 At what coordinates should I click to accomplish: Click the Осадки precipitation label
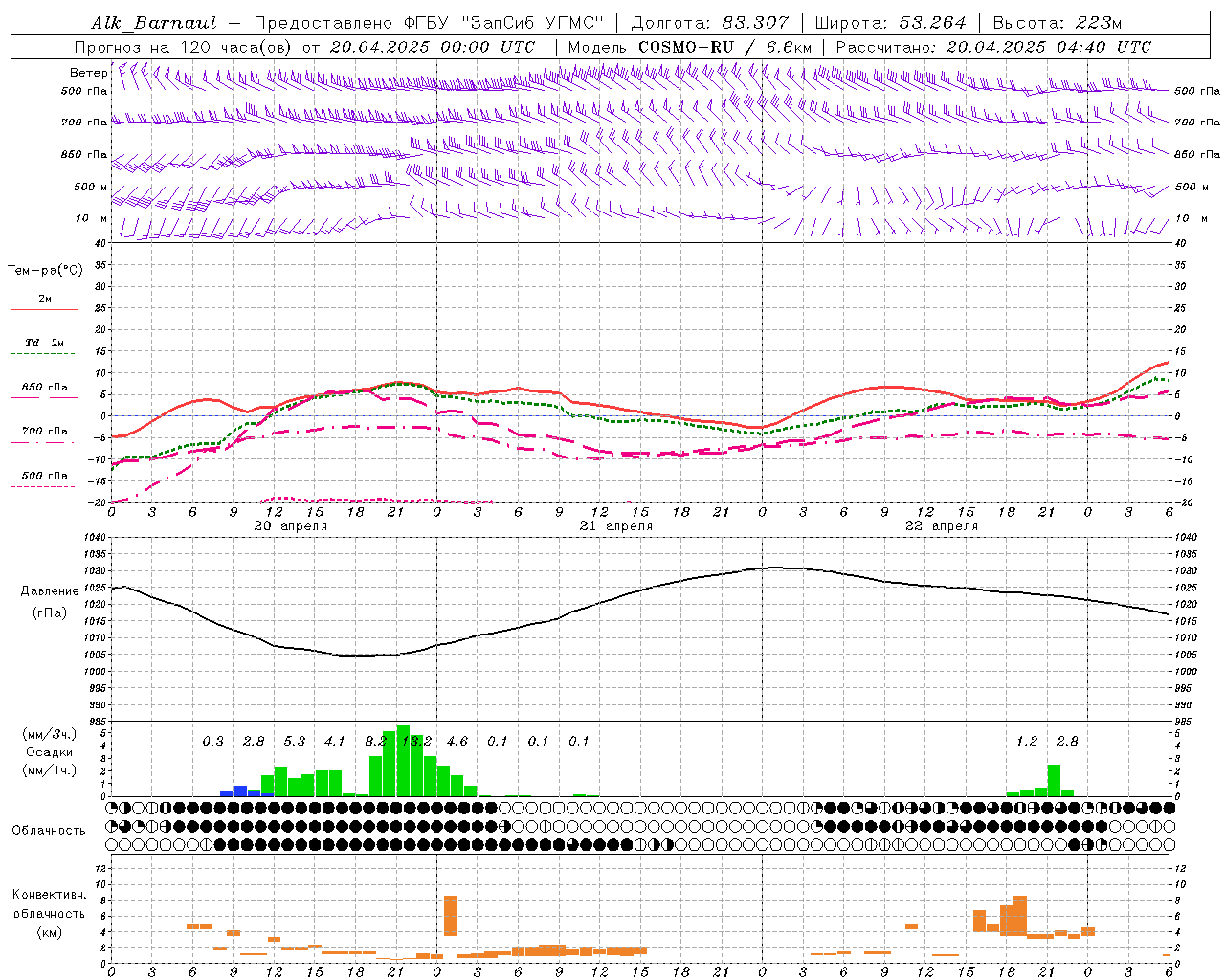pos(48,752)
